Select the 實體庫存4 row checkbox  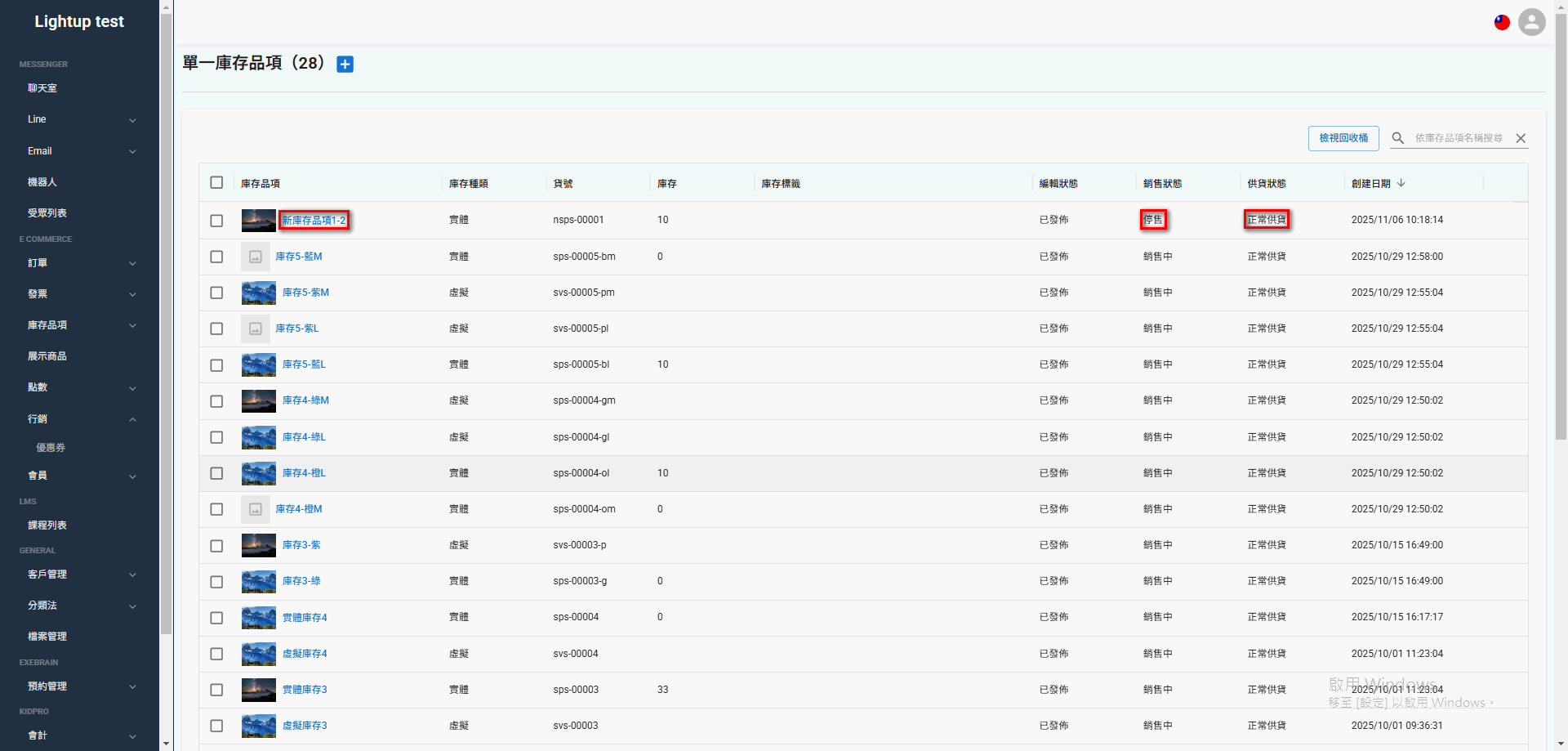pyautogui.click(x=216, y=618)
